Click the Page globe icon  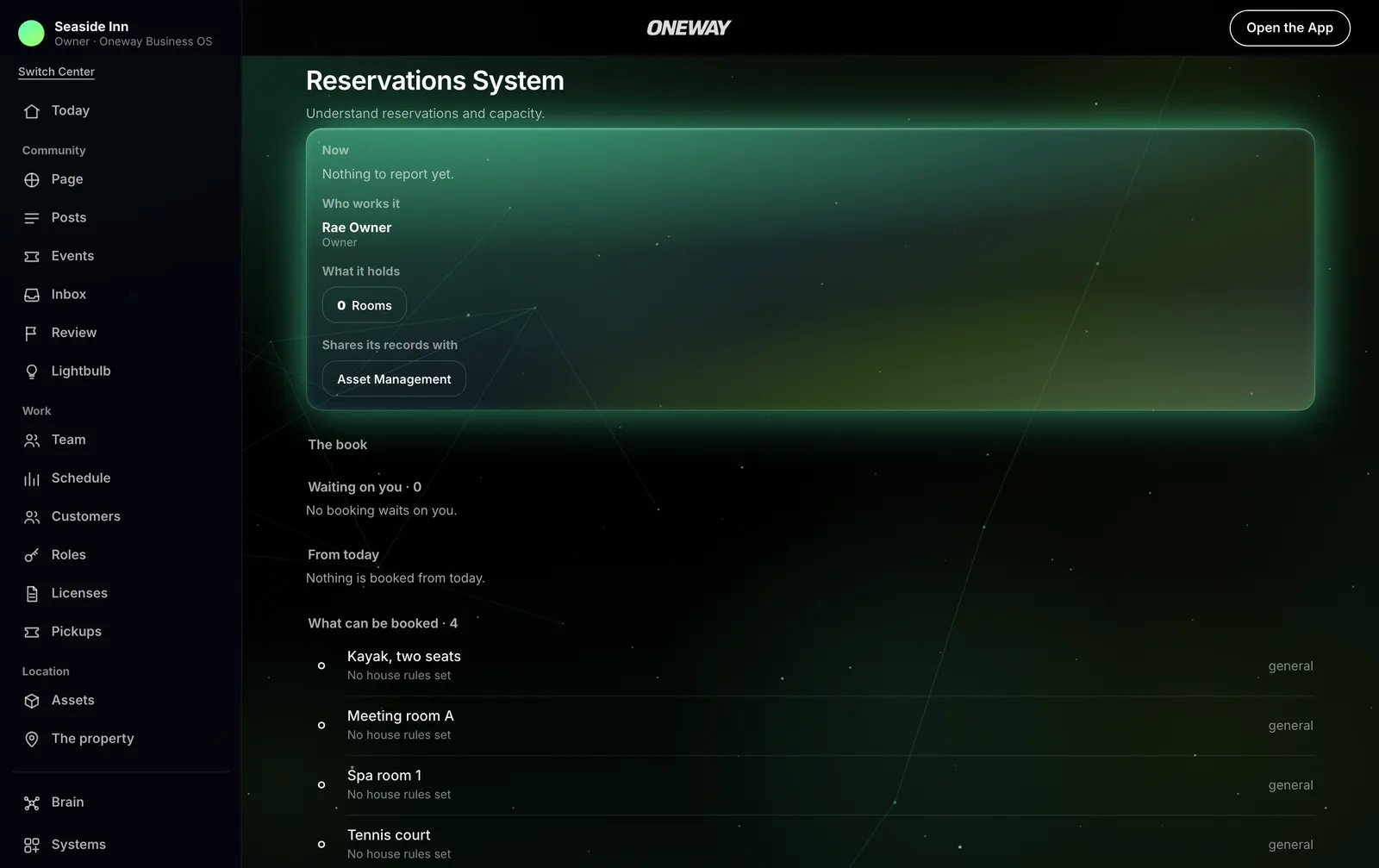(32, 180)
